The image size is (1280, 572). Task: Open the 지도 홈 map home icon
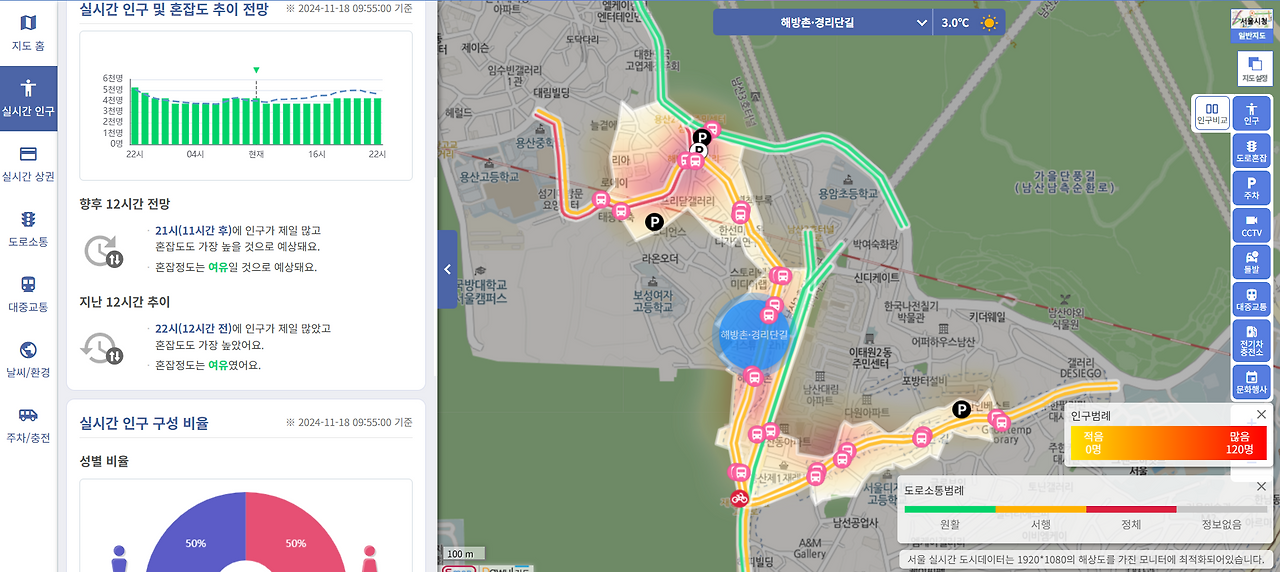click(x=28, y=22)
